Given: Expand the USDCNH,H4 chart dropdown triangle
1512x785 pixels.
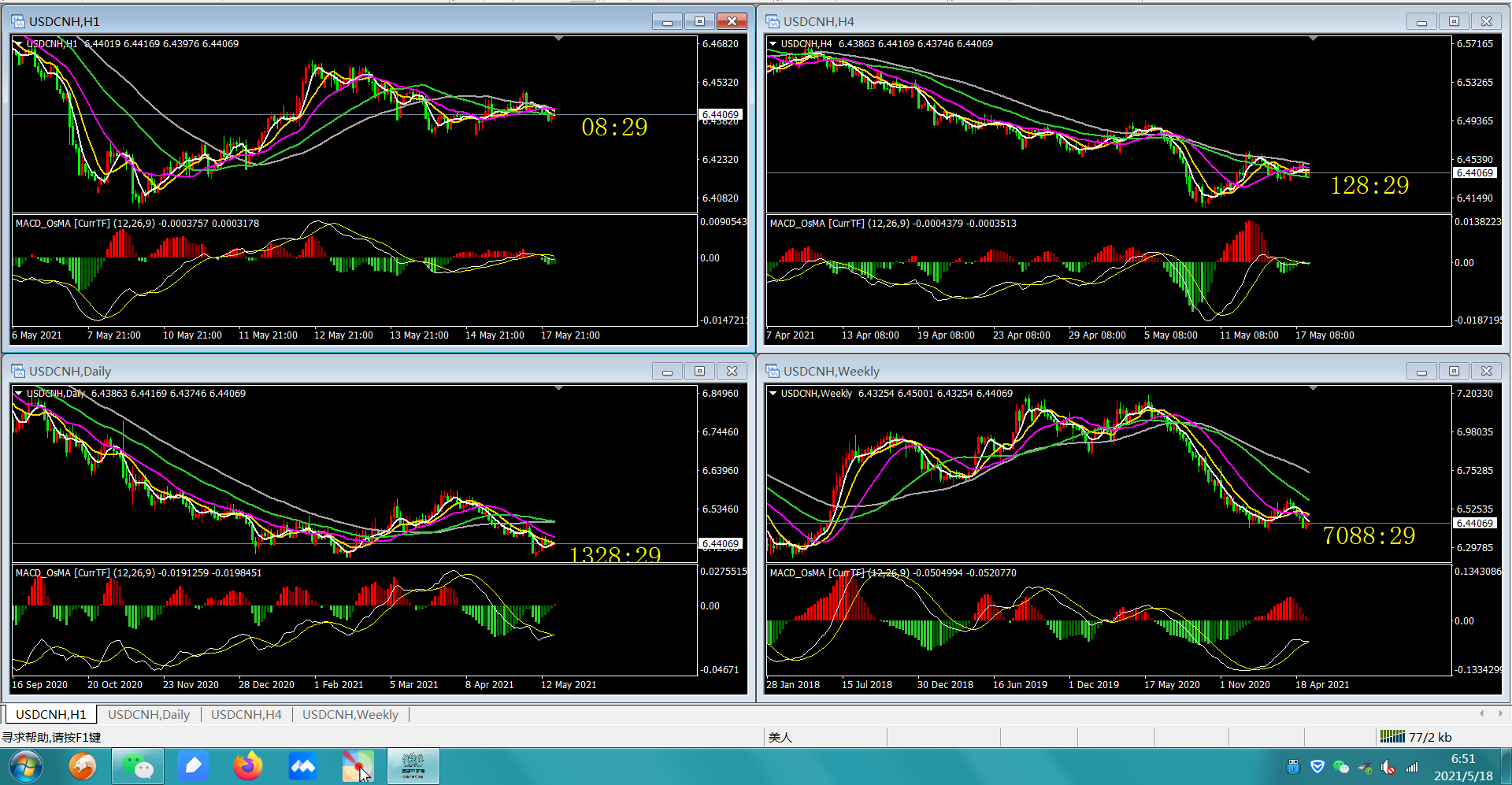Looking at the screenshot, I should pos(773,43).
